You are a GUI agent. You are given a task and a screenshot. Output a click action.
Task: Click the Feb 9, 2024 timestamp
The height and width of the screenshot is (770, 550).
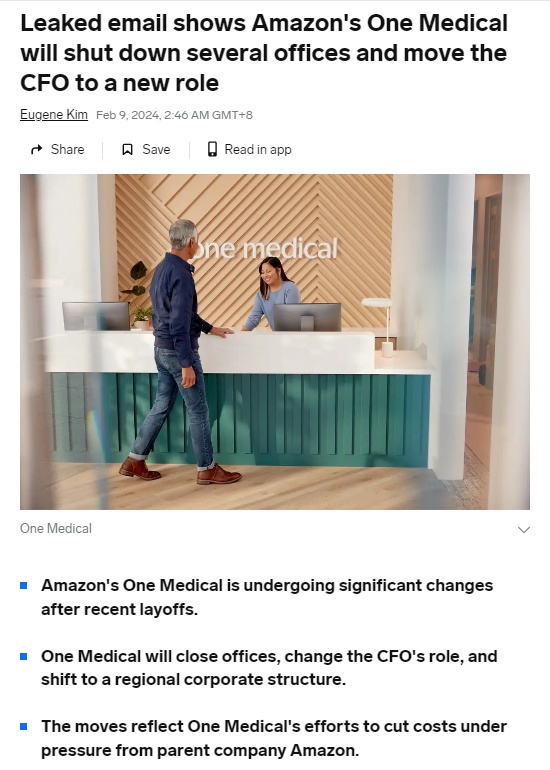tap(174, 115)
